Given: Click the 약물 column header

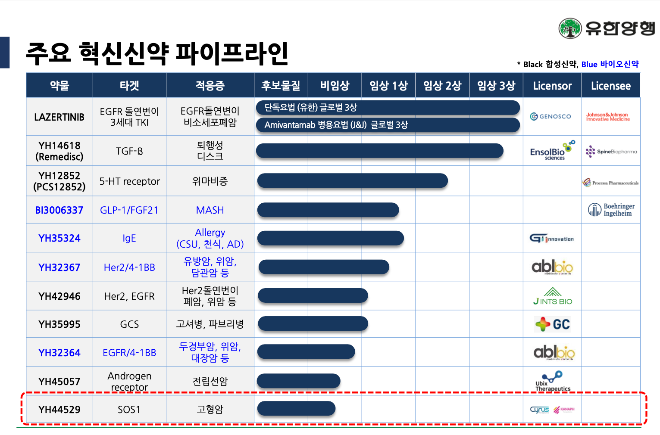Looking at the screenshot, I should [x=59, y=85].
